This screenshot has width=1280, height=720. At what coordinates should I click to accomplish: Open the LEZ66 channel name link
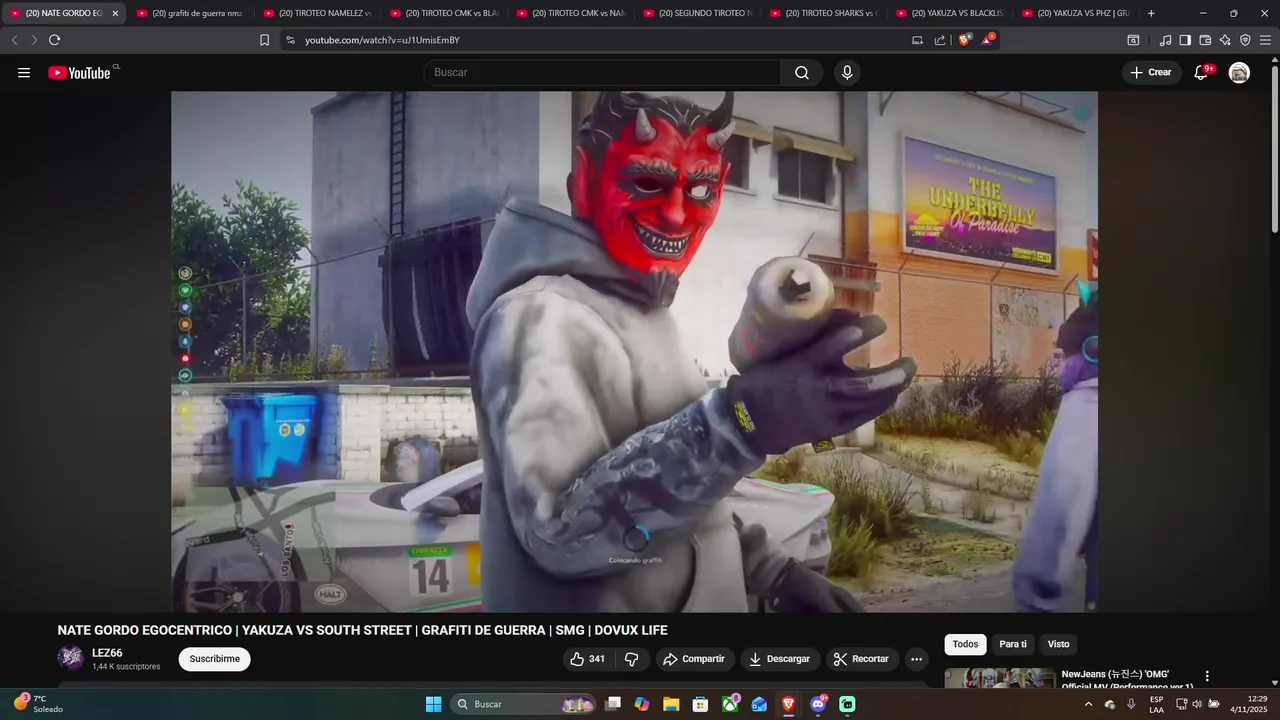coord(107,653)
